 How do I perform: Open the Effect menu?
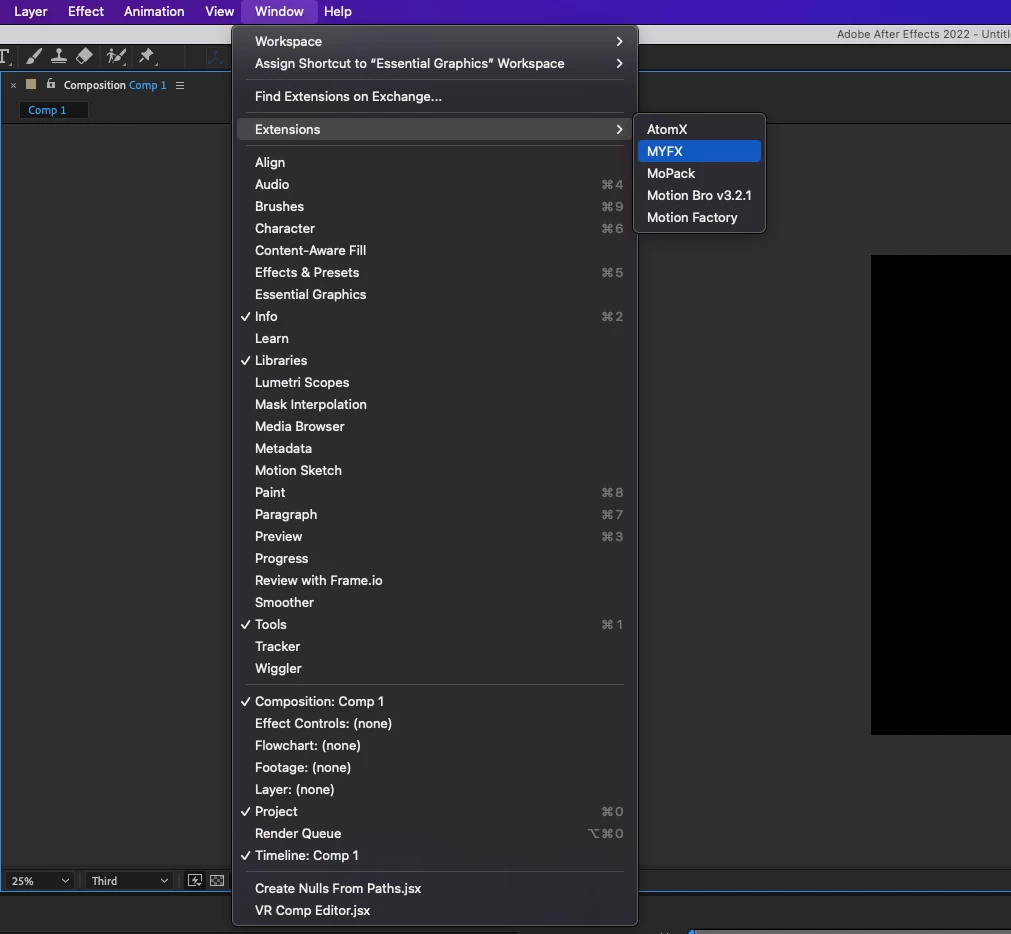pyautogui.click(x=86, y=12)
